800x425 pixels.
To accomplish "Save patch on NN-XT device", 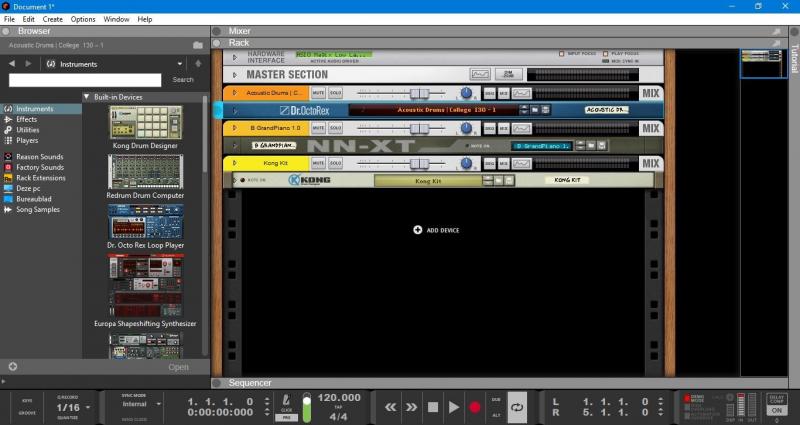I will [x=602, y=146].
